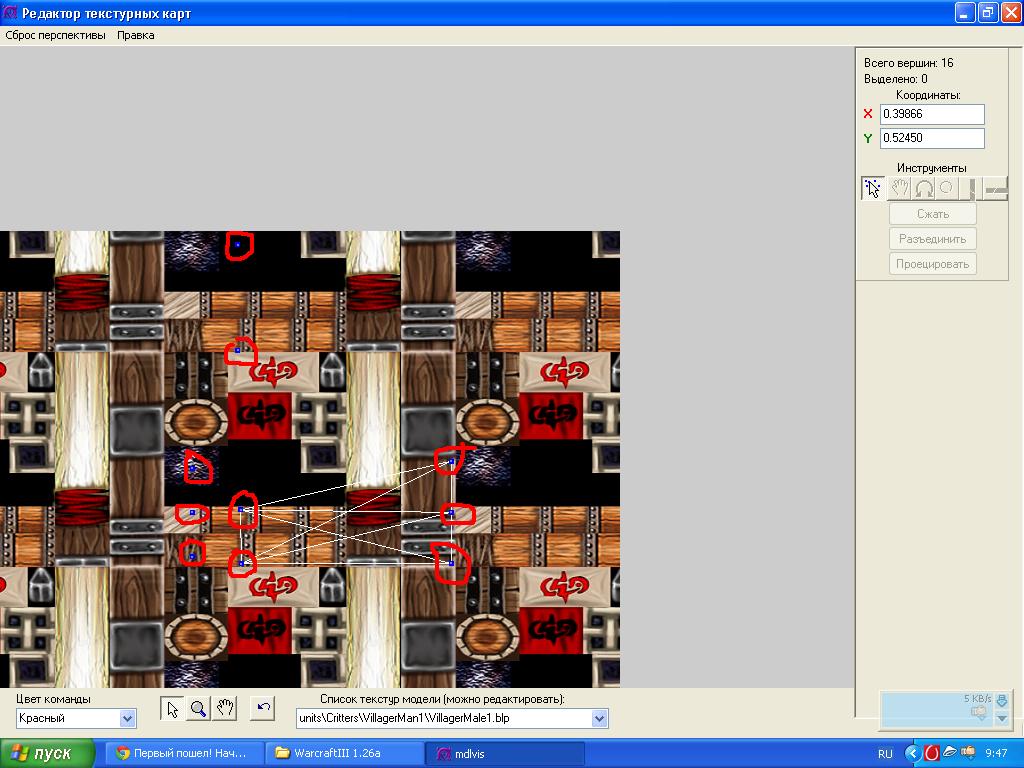Click the download manager tray icon

click(x=966, y=753)
